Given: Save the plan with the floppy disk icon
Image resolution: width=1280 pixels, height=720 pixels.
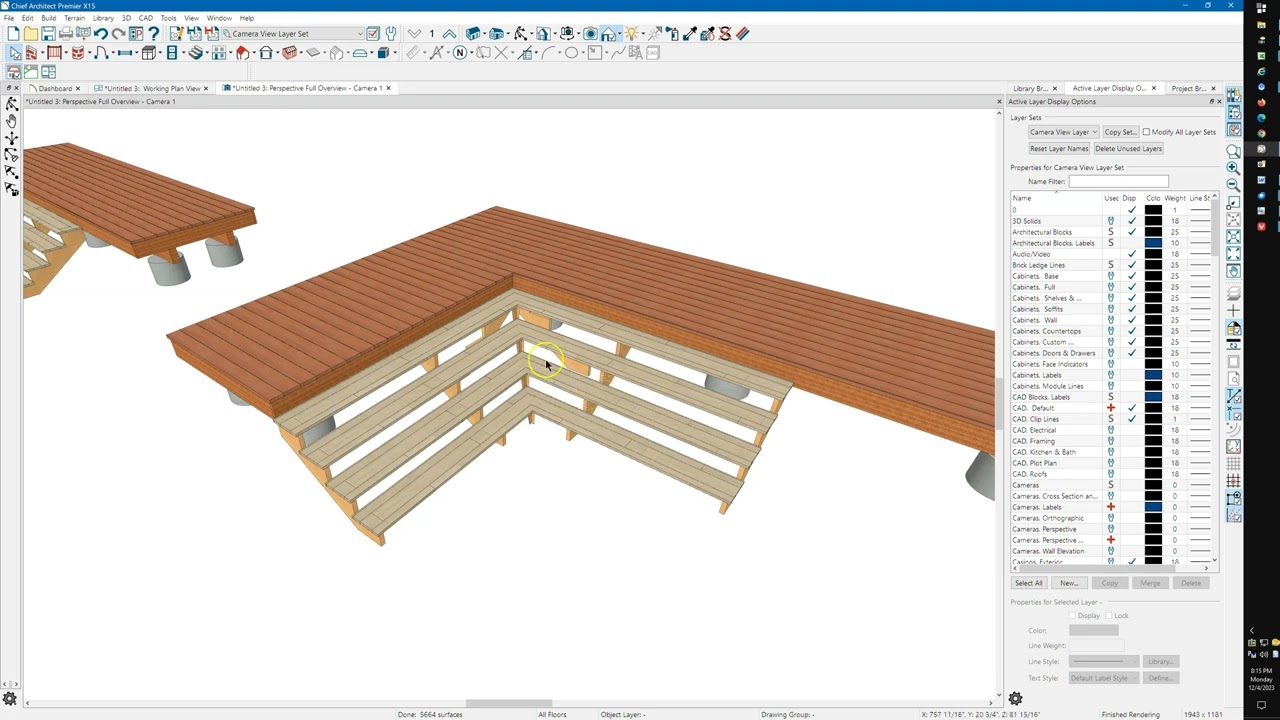Looking at the screenshot, I should click(49, 33).
